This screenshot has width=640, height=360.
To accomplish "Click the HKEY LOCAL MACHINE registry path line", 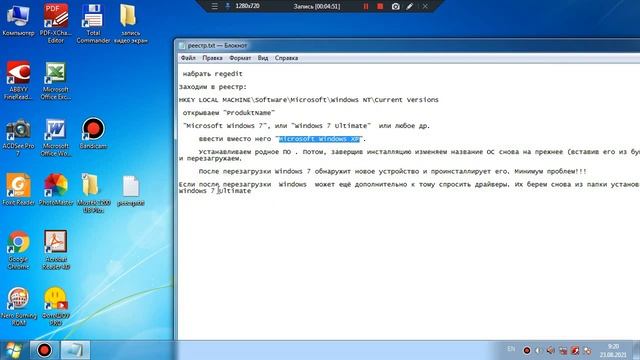I will (x=309, y=100).
